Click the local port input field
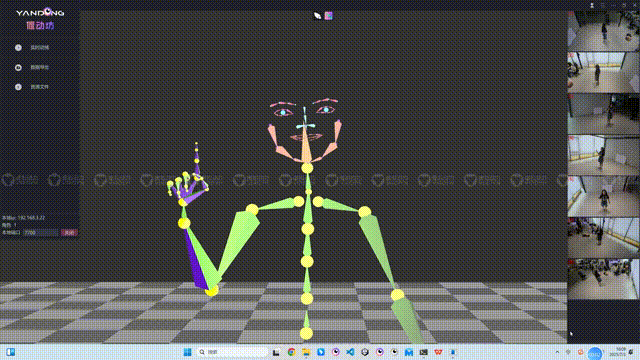 [41, 233]
